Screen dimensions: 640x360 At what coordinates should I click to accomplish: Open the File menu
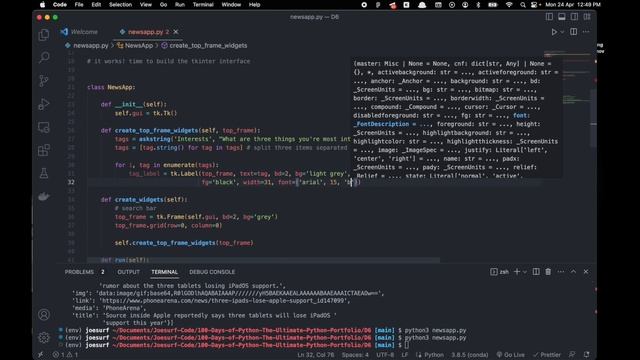pos(79,5)
